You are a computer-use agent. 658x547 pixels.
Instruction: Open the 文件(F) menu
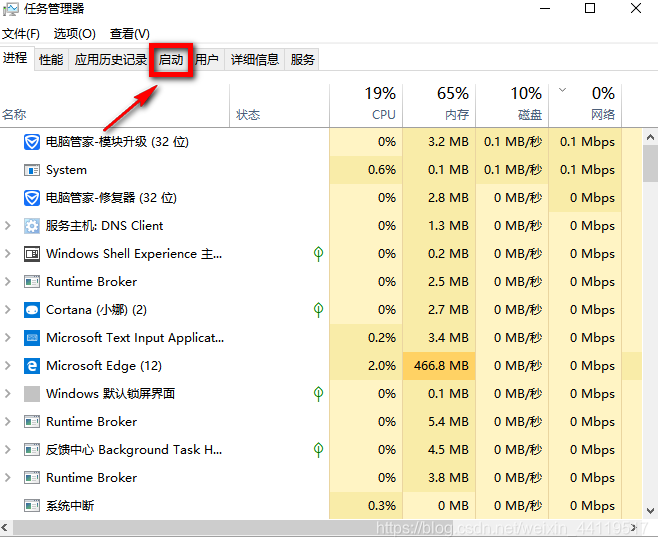coord(21,34)
